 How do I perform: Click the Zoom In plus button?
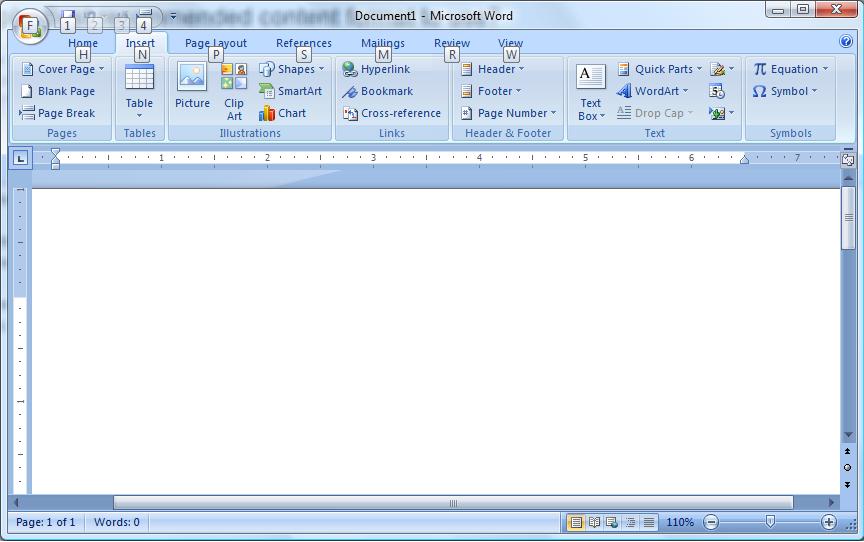[828, 522]
